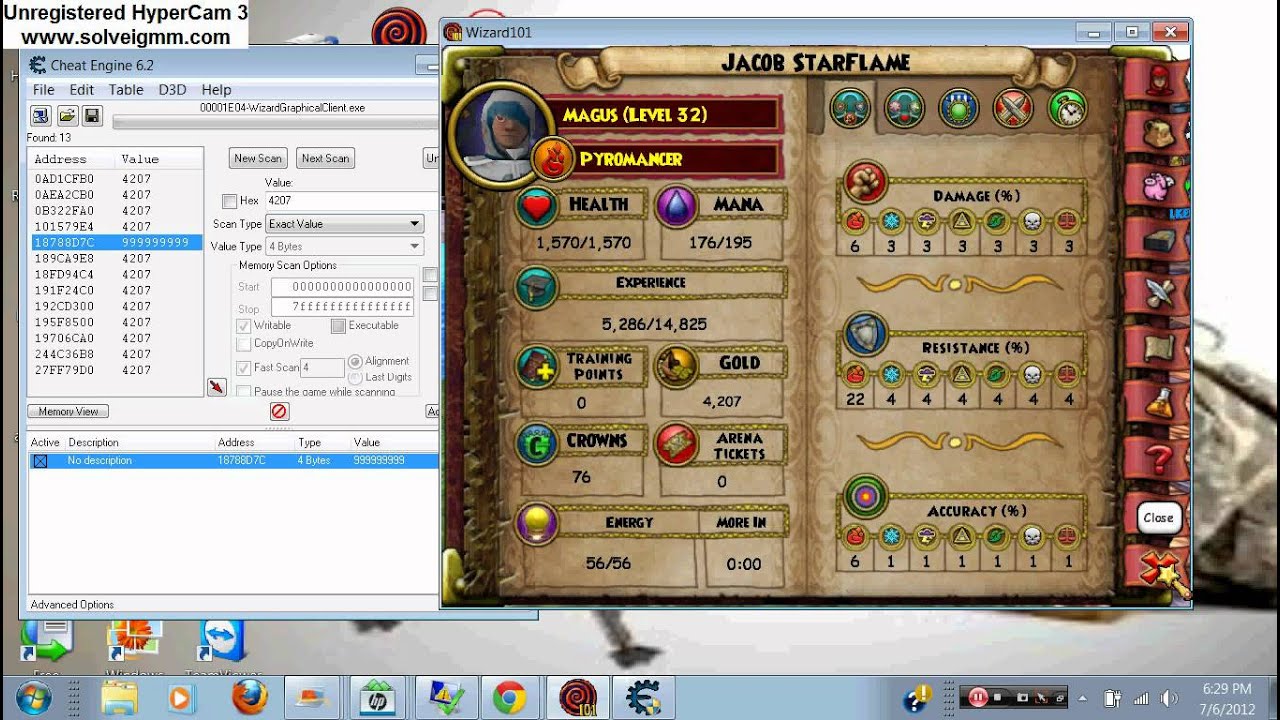Toggle the Writable checkbox
1280x720 pixels.
244,326
